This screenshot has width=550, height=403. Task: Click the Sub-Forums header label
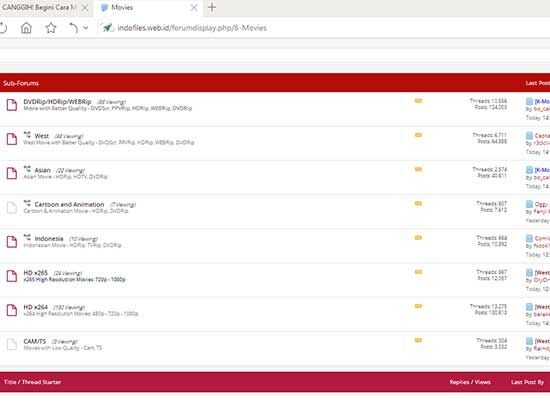(21, 83)
